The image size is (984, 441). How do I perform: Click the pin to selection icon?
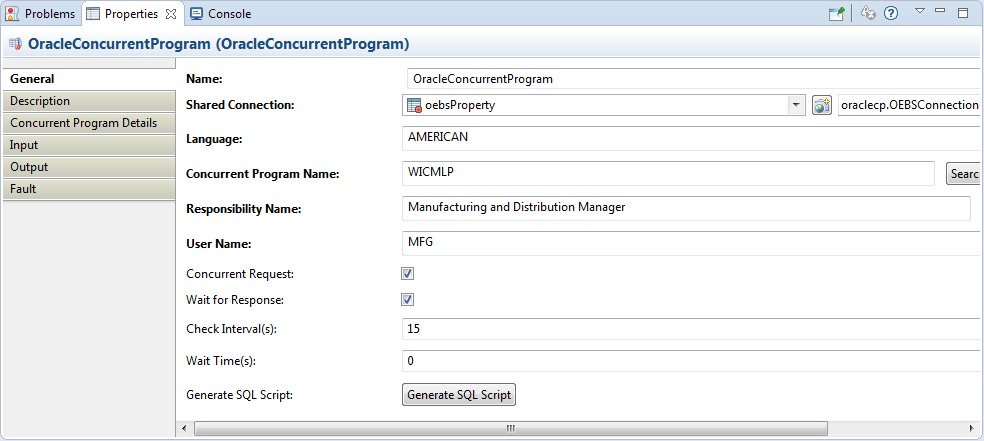click(836, 14)
